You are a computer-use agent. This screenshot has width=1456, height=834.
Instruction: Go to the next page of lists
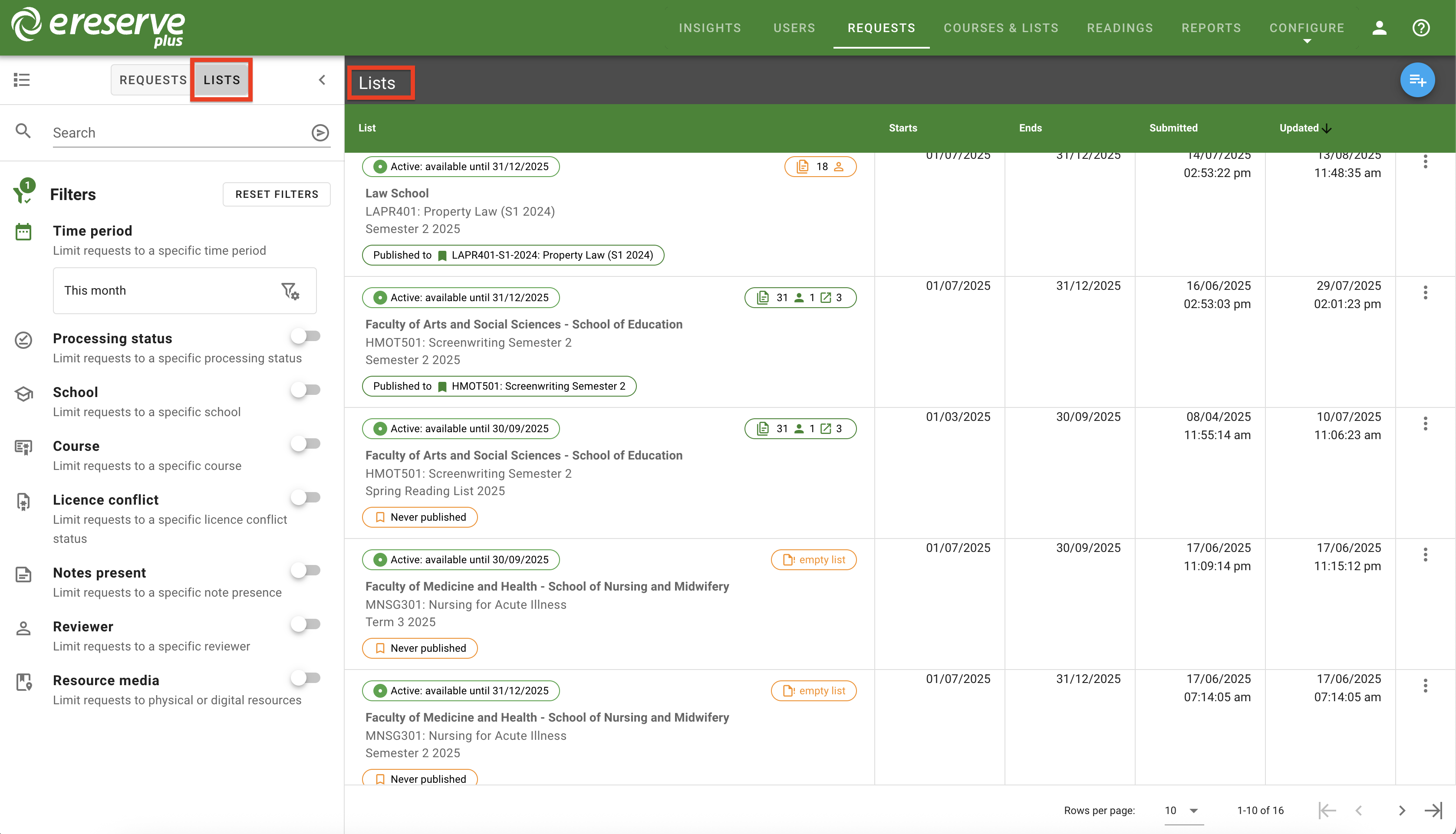click(x=1402, y=810)
